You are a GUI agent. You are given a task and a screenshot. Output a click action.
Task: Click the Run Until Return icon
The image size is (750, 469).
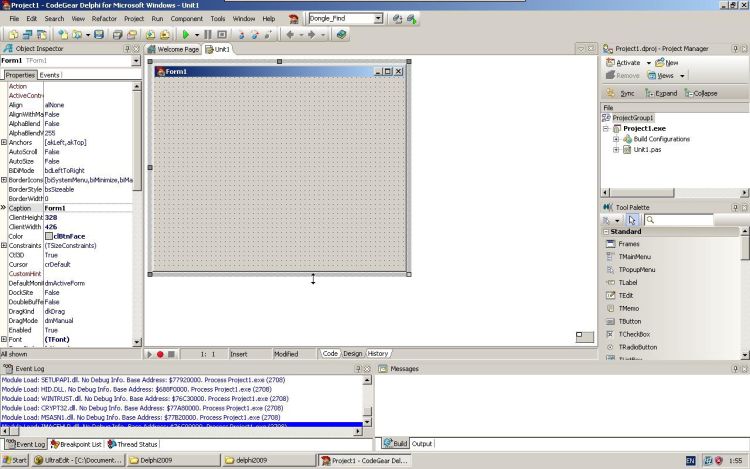pos(268,34)
